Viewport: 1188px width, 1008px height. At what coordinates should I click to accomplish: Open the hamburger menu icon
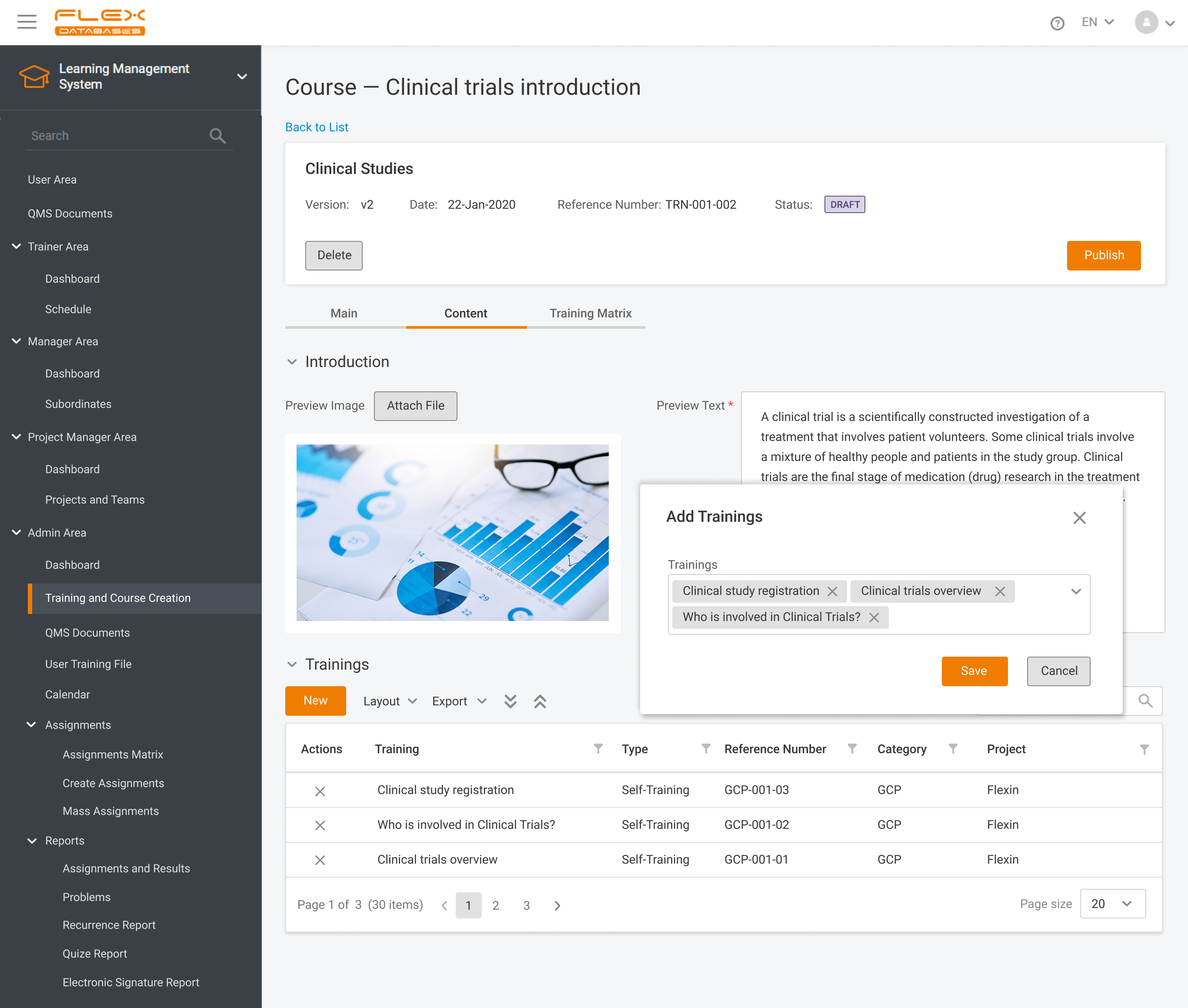pos(26,22)
